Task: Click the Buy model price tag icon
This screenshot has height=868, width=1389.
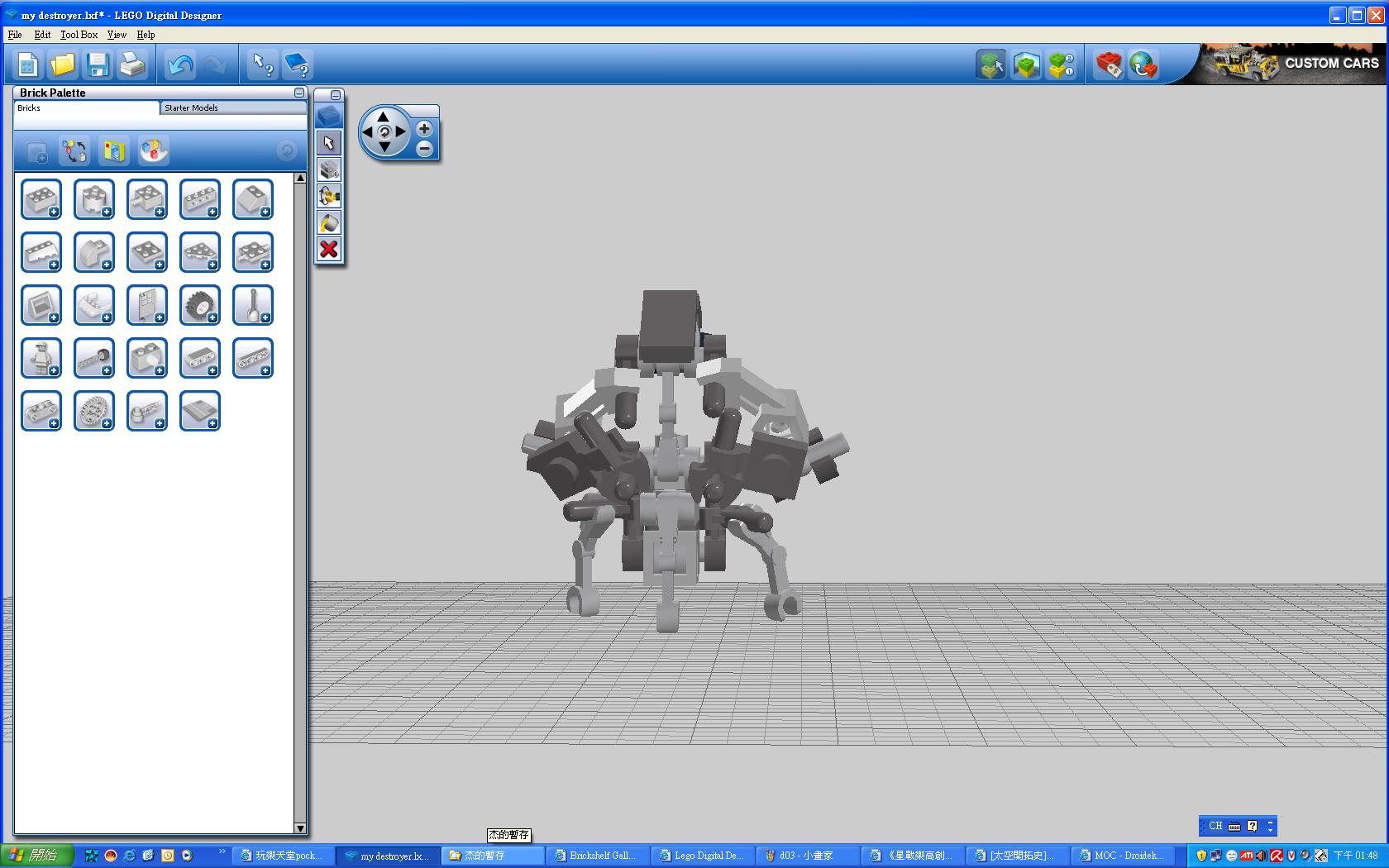Action: [1109, 64]
